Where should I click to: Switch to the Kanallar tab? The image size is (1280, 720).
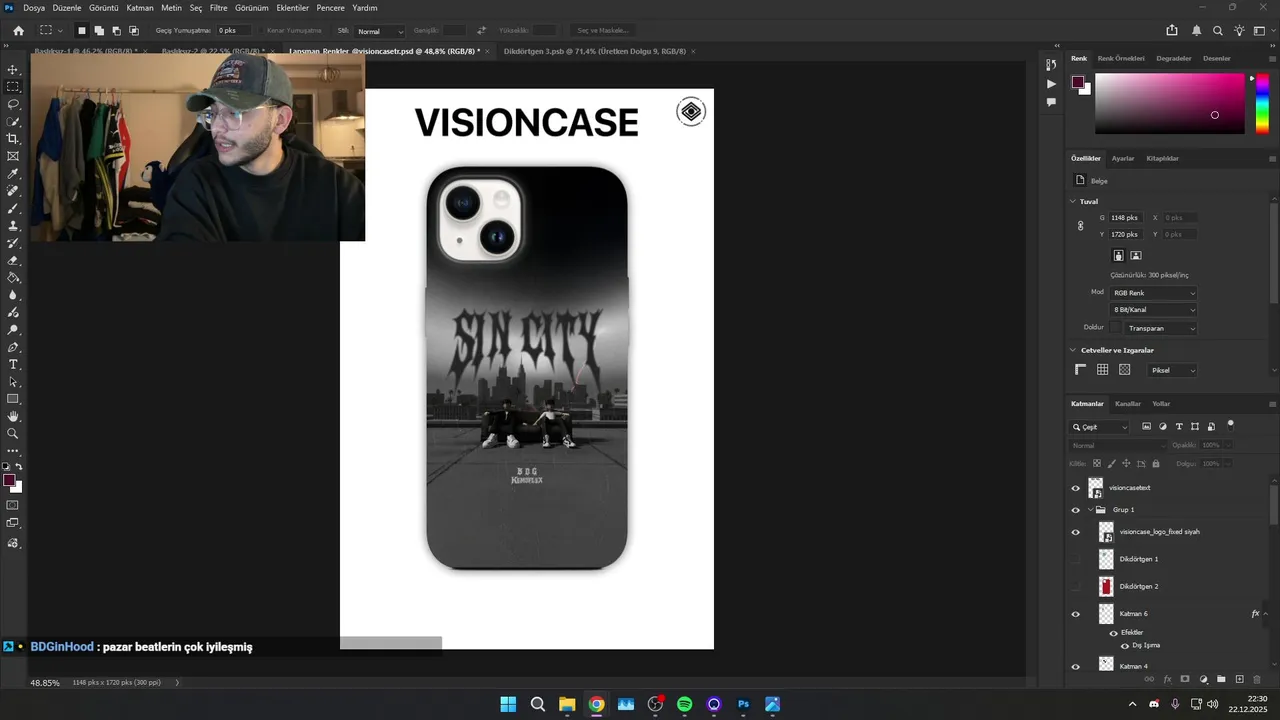tap(1128, 404)
